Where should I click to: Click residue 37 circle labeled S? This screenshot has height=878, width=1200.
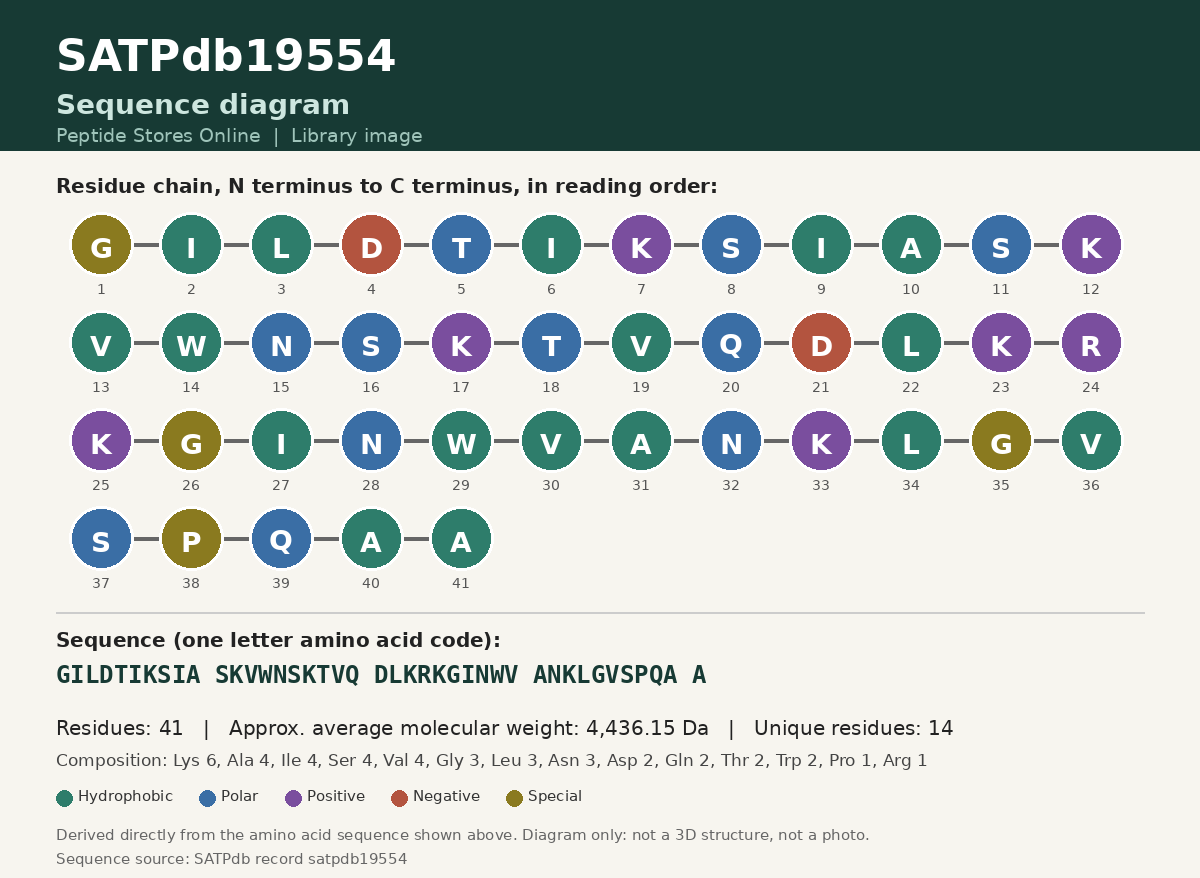[x=101, y=539]
